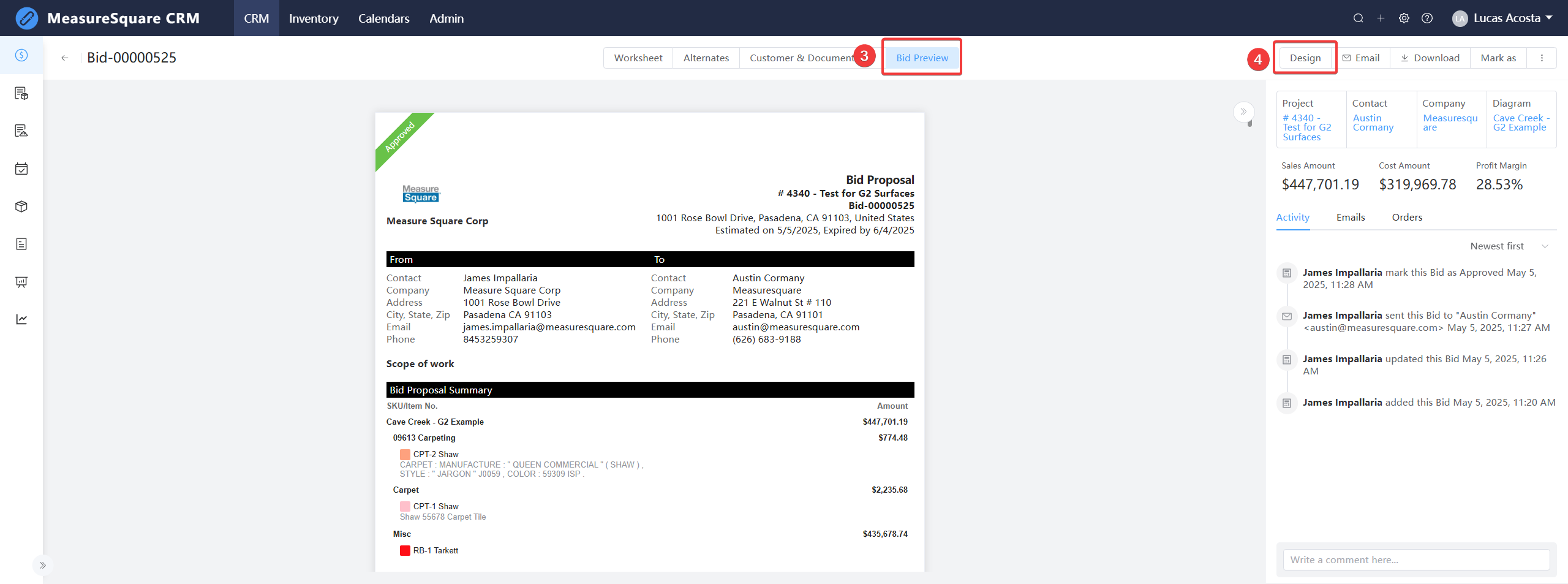Click the Carpet amount $2,235.68
Viewport: 1568px width, 584px height.
[889, 490]
